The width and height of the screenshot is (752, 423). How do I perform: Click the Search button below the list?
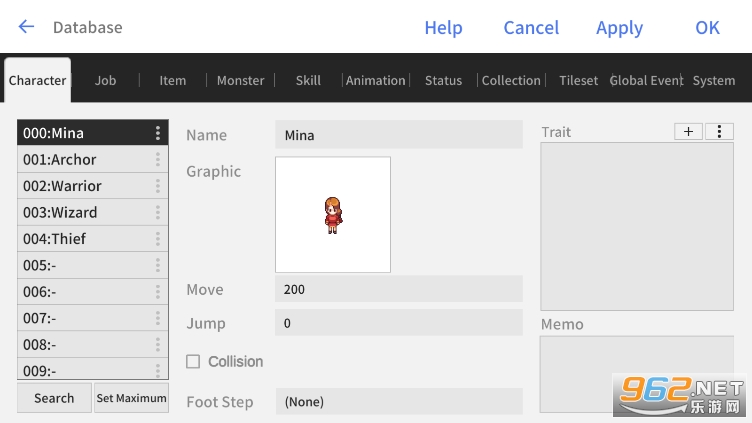pyautogui.click(x=54, y=398)
